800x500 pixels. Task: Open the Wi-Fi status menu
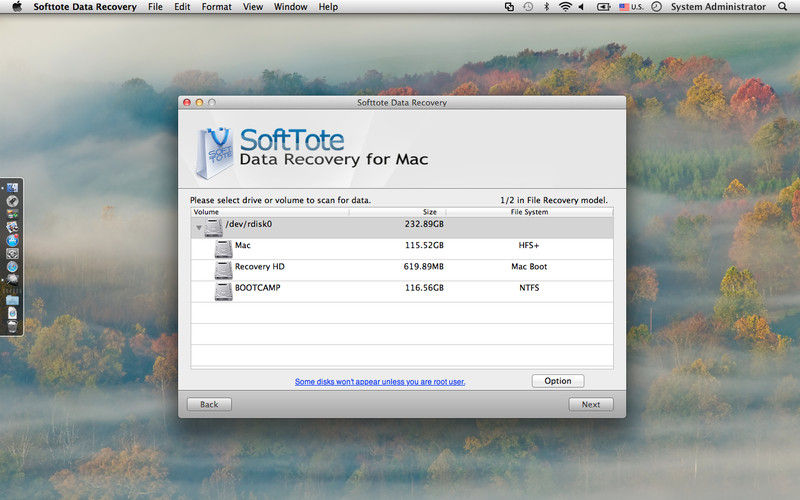click(x=565, y=7)
